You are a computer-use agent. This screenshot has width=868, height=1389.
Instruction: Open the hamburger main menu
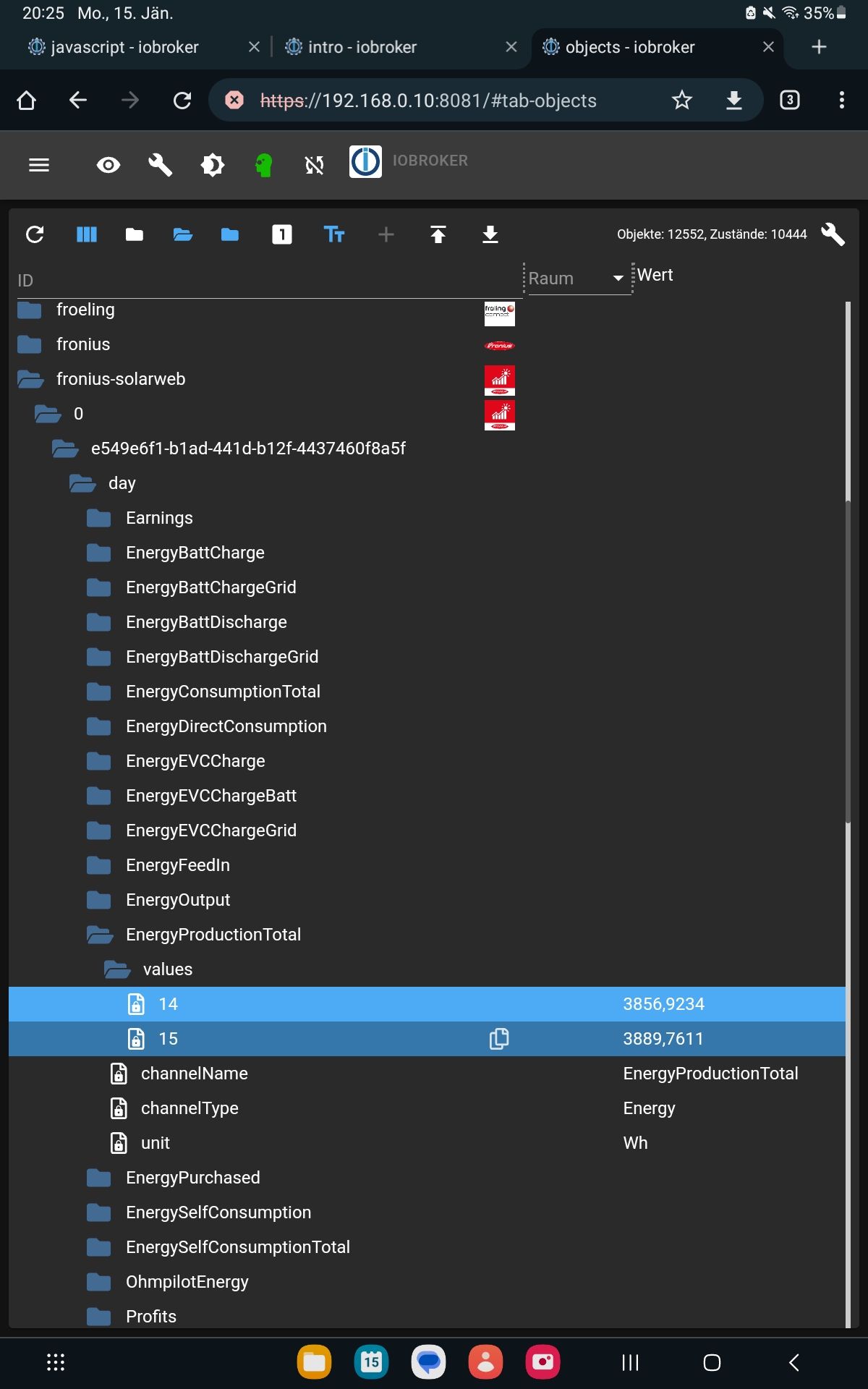tap(39, 165)
